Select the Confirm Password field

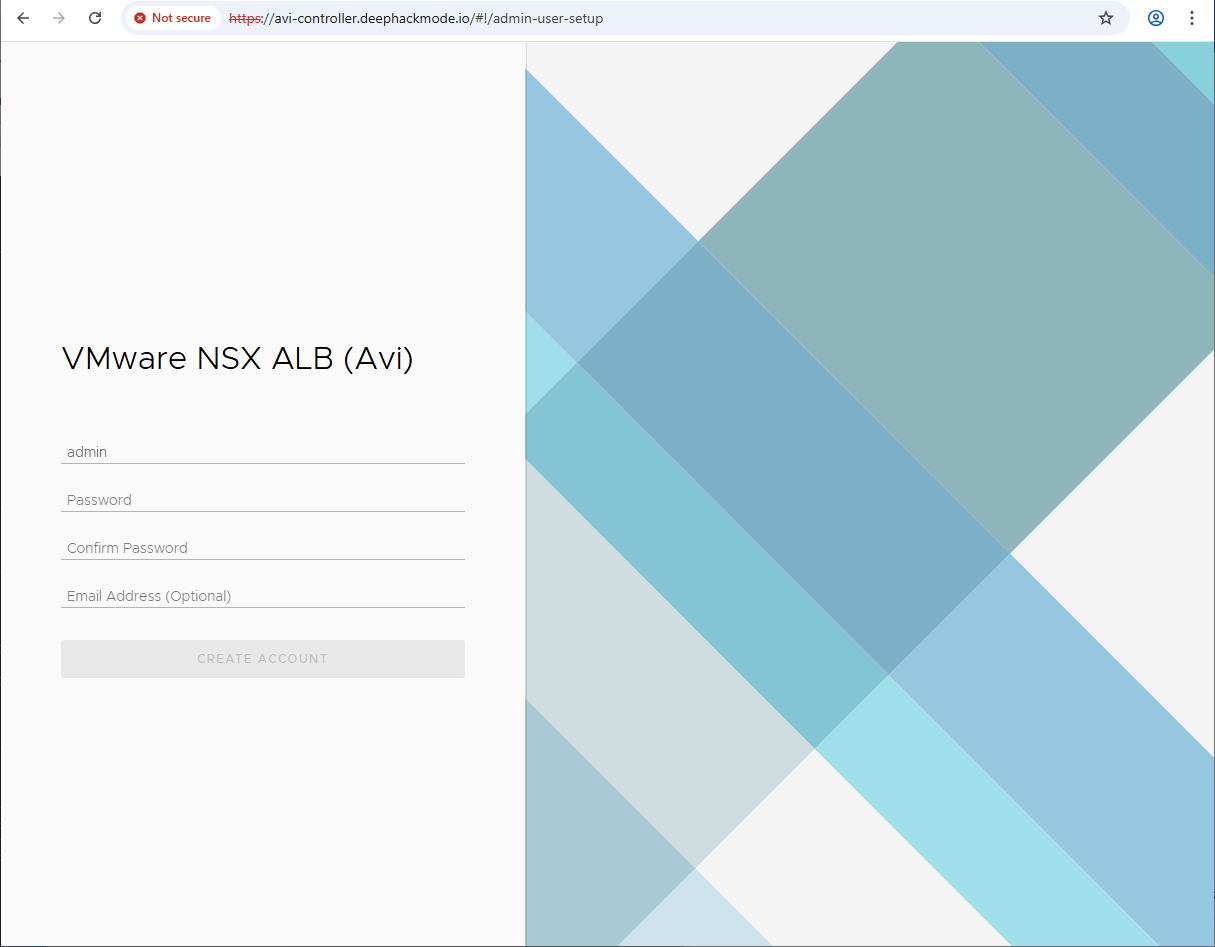[x=263, y=548]
